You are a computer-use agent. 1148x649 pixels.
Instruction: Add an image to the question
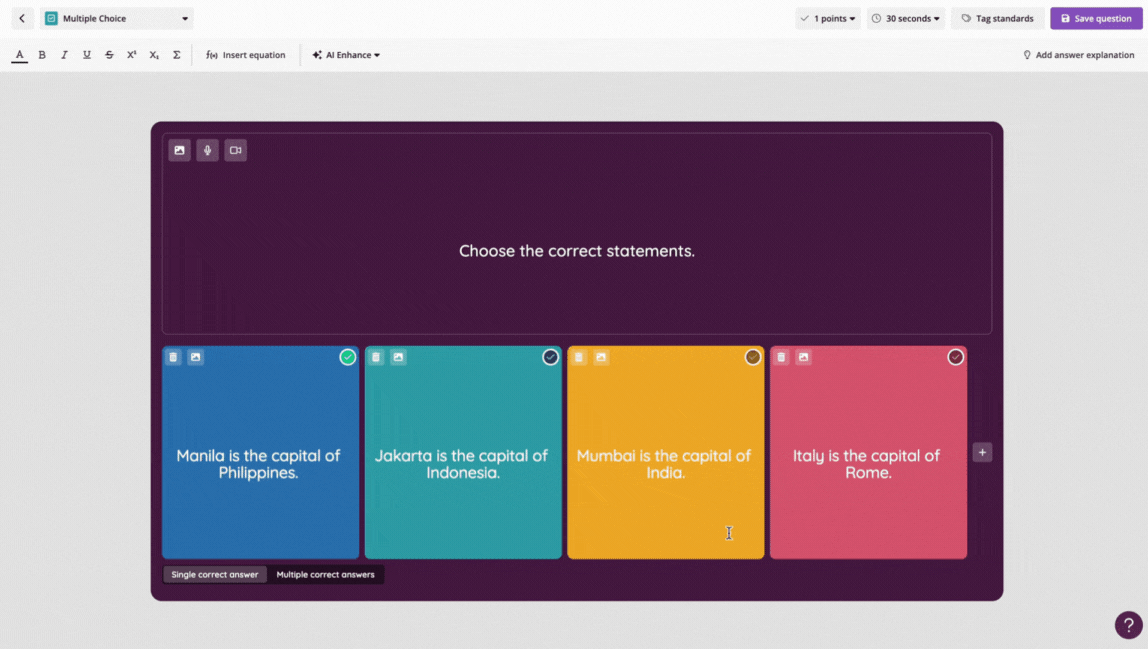(179, 150)
